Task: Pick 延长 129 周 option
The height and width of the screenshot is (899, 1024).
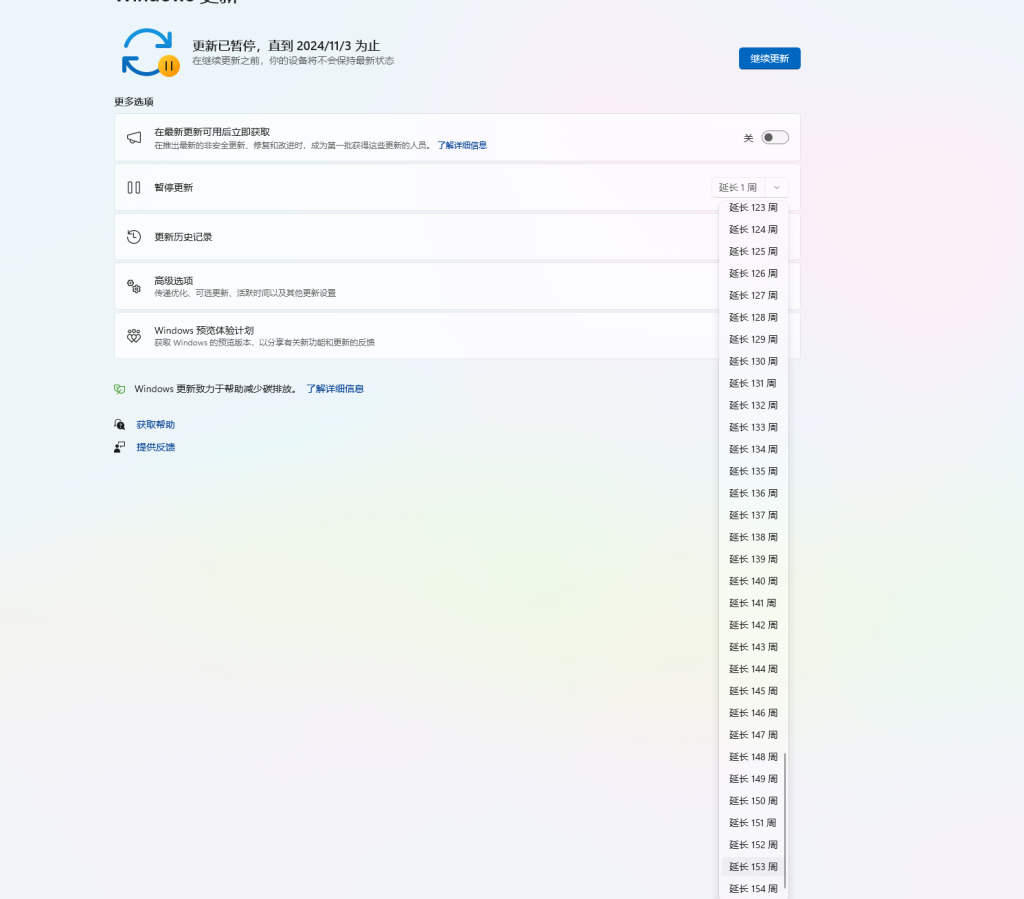Action: 753,339
